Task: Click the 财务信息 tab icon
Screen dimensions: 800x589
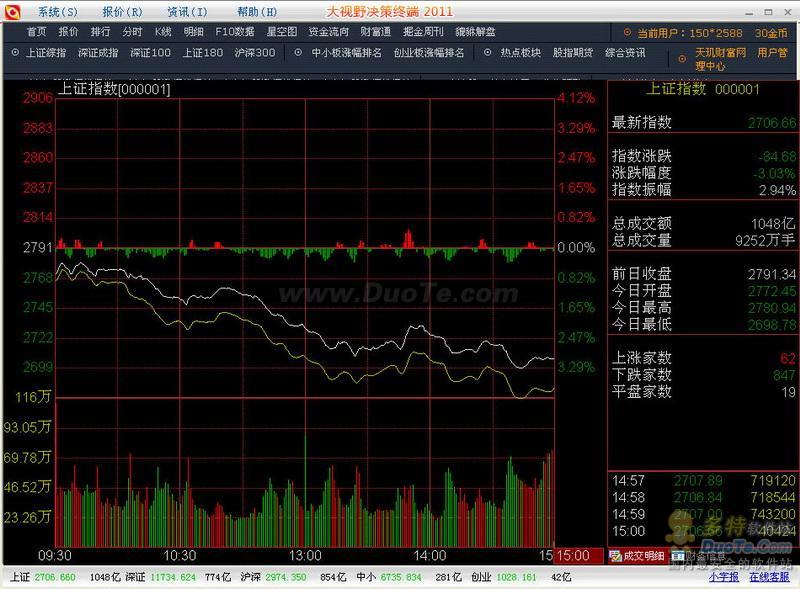Action: [x=678, y=556]
